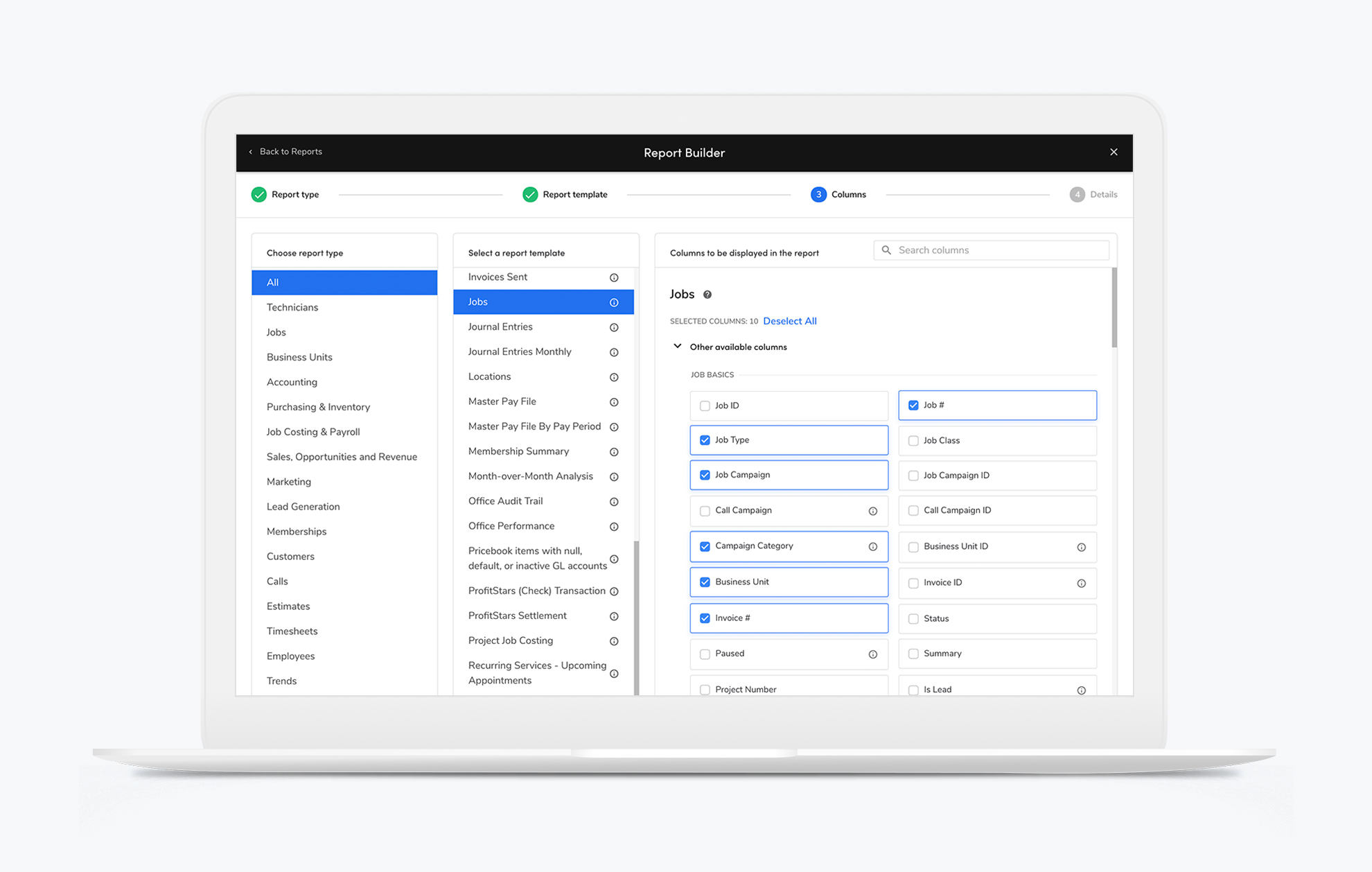The width and height of the screenshot is (1372, 872).
Task: Open the Jobs help tooltip icon
Action: pos(707,295)
